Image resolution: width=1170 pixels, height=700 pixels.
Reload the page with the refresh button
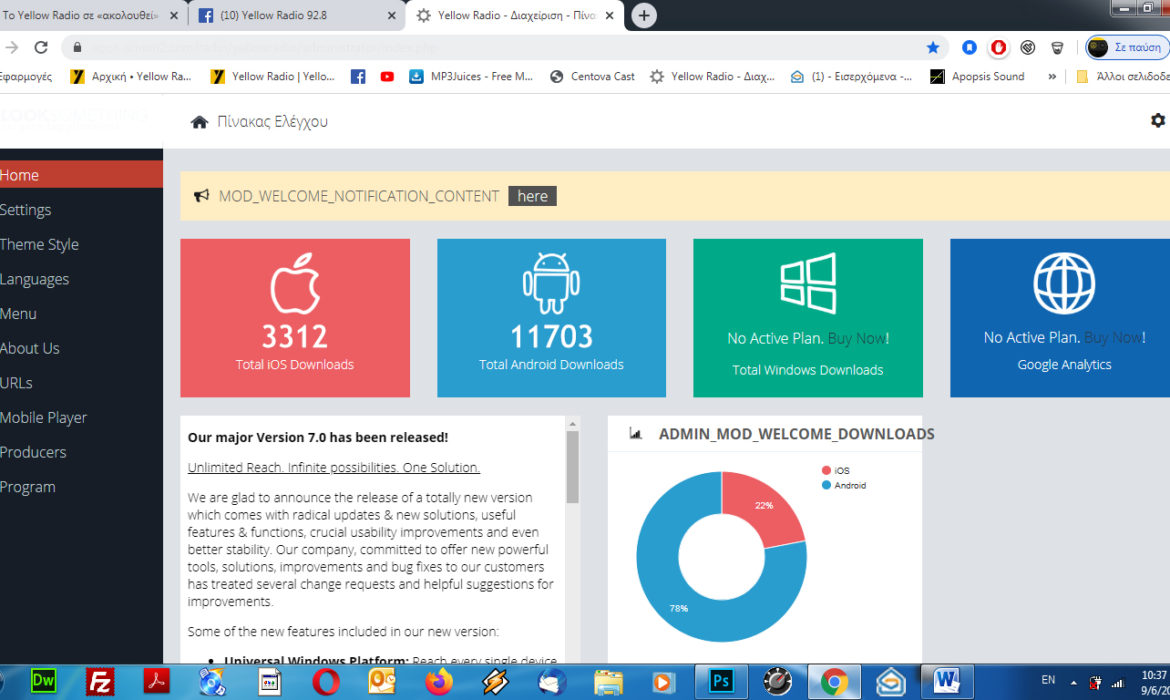[41, 47]
